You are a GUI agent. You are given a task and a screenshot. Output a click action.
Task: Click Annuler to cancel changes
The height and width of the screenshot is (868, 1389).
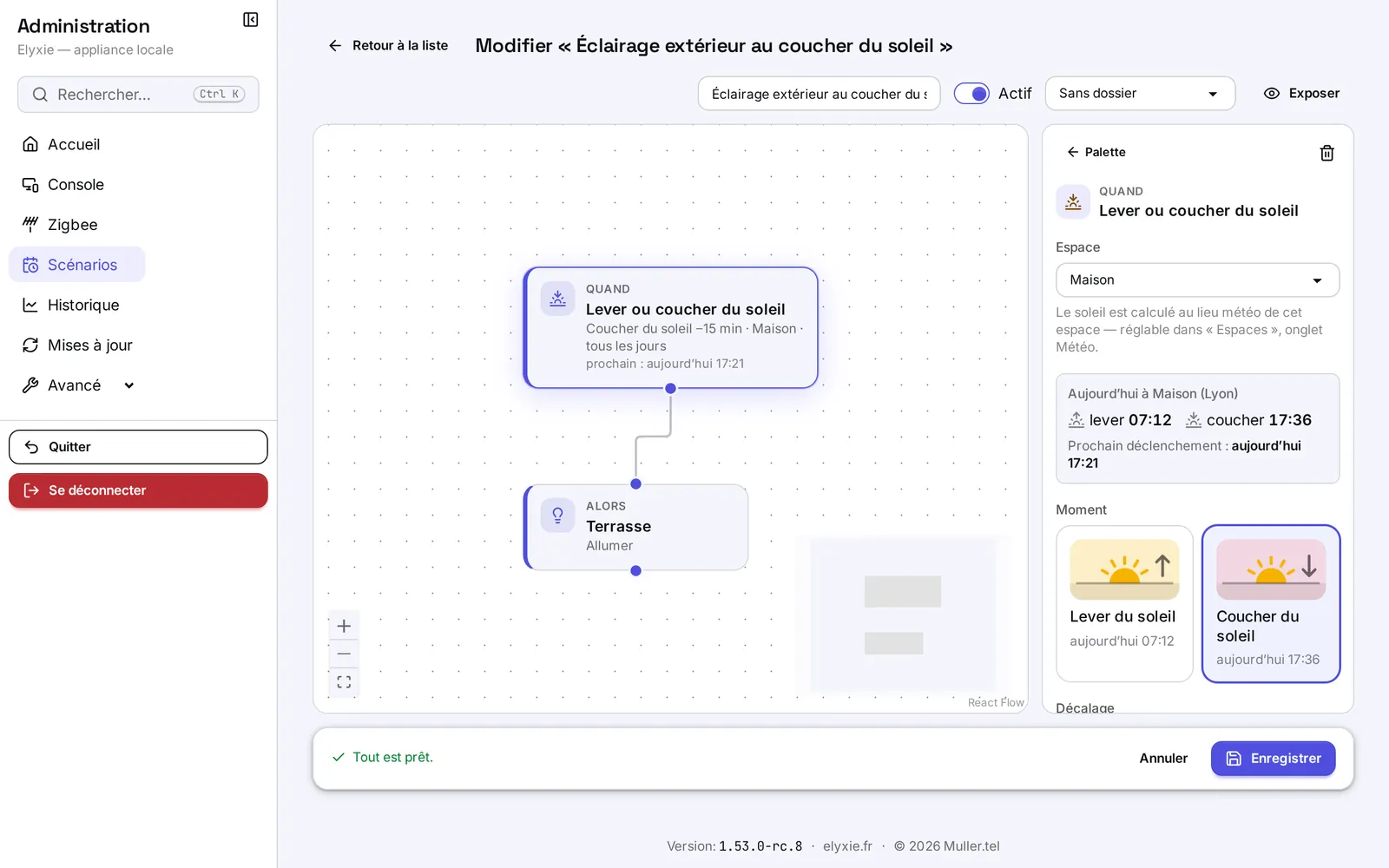point(1163,759)
